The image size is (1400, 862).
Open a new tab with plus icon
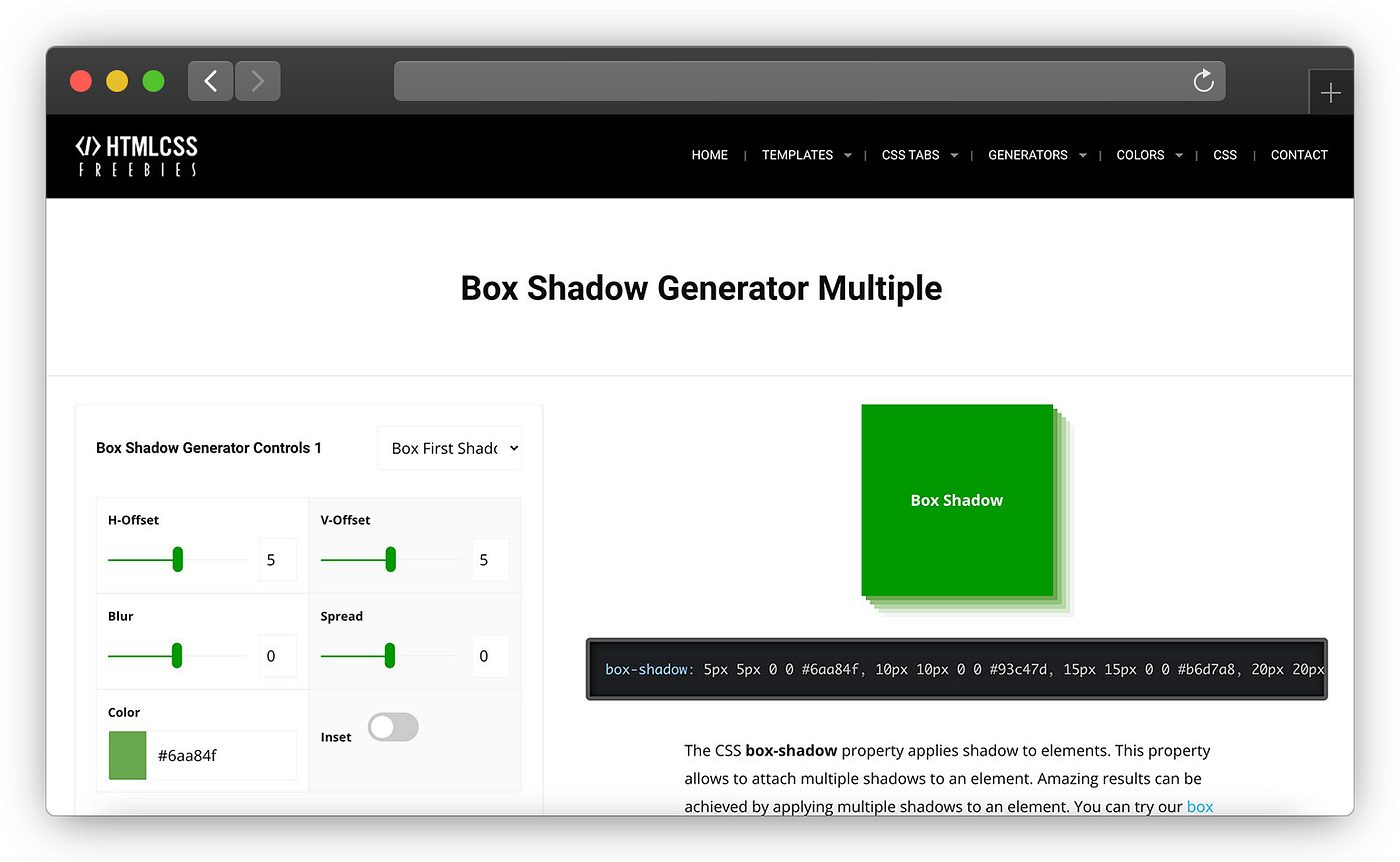pyautogui.click(x=1330, y=94)
